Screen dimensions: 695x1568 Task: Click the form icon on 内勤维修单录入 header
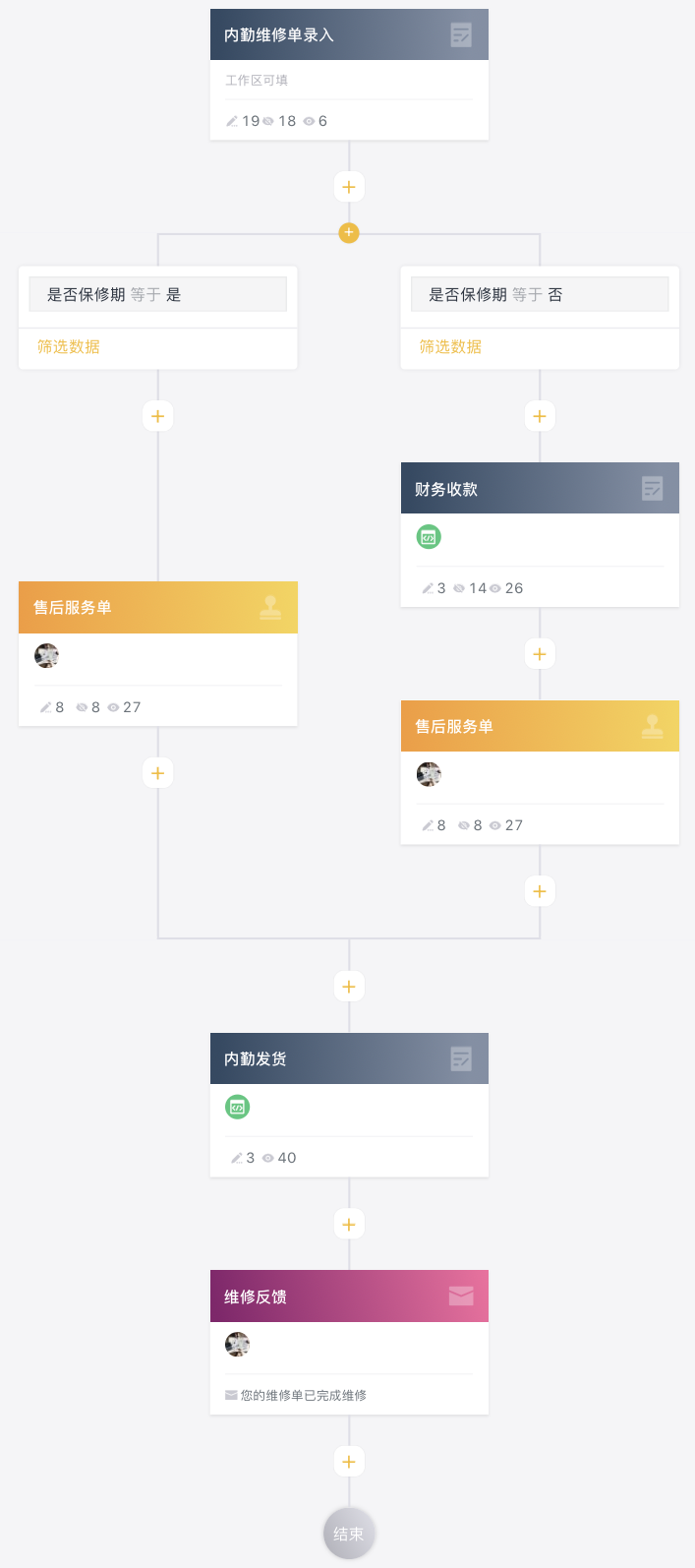(x=461, y=35)
